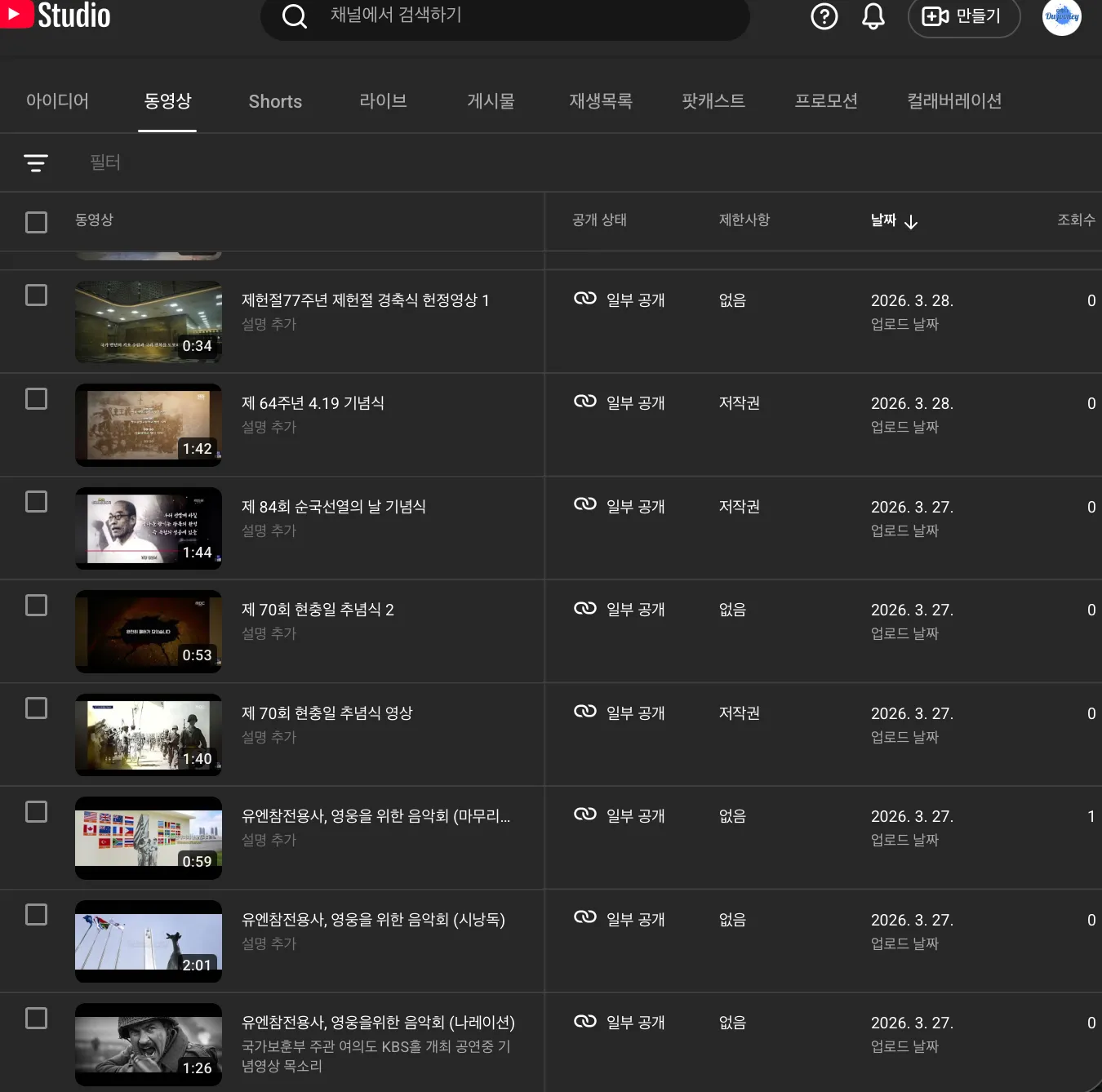Open visibility dropdown for 제헌절77주년 video
The width and height of the screenshot is (1102, 1092).
(x=620, y=300)
